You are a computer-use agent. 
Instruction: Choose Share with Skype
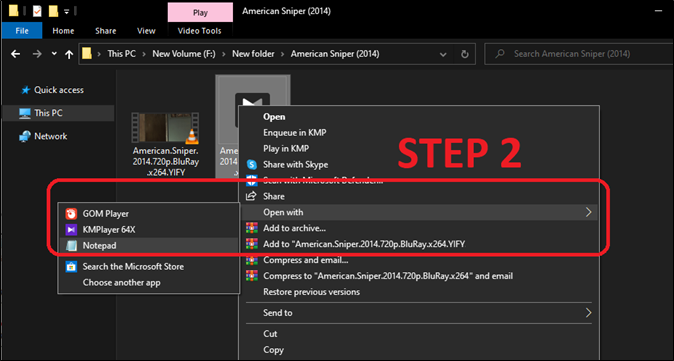point(295,165)
